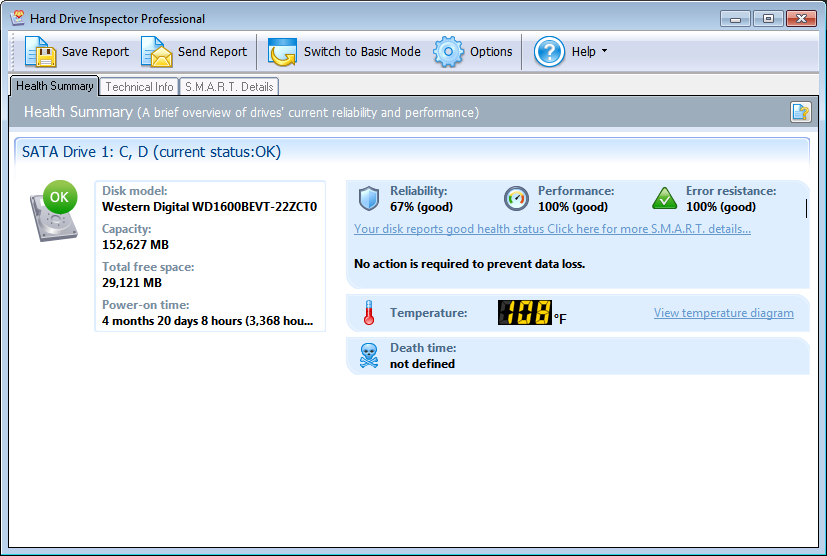Open Options via the gear icon
The image size is (827, 556).
[448, 52]
